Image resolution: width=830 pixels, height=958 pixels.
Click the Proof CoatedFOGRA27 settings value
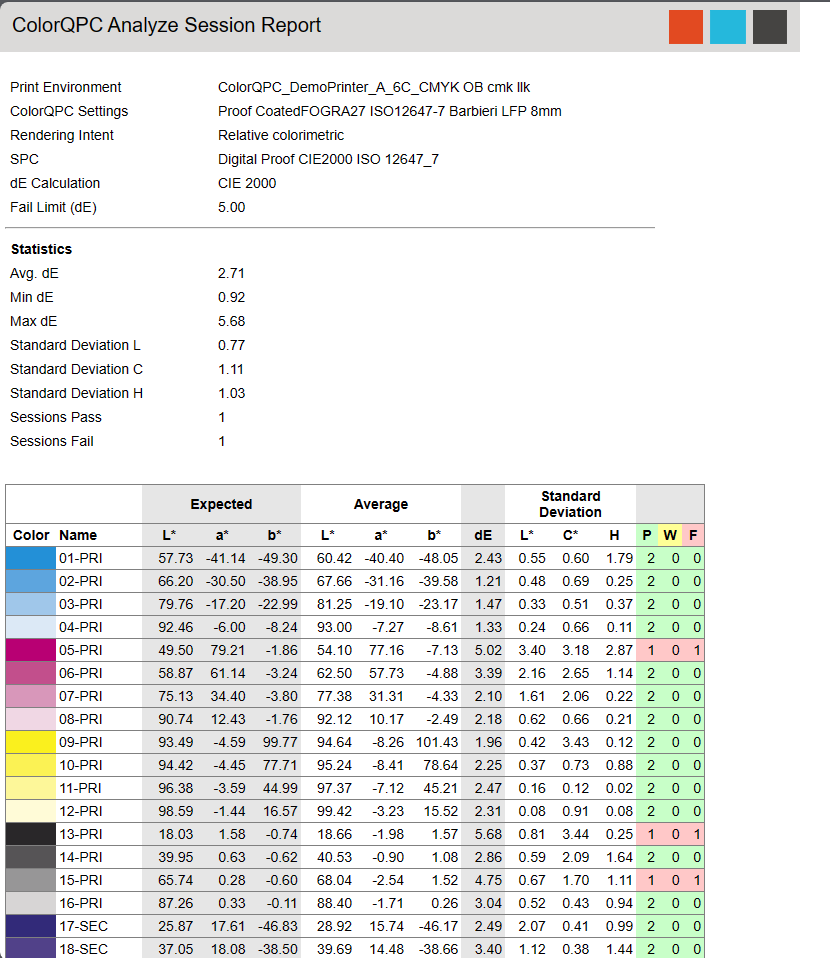(389, 111)
